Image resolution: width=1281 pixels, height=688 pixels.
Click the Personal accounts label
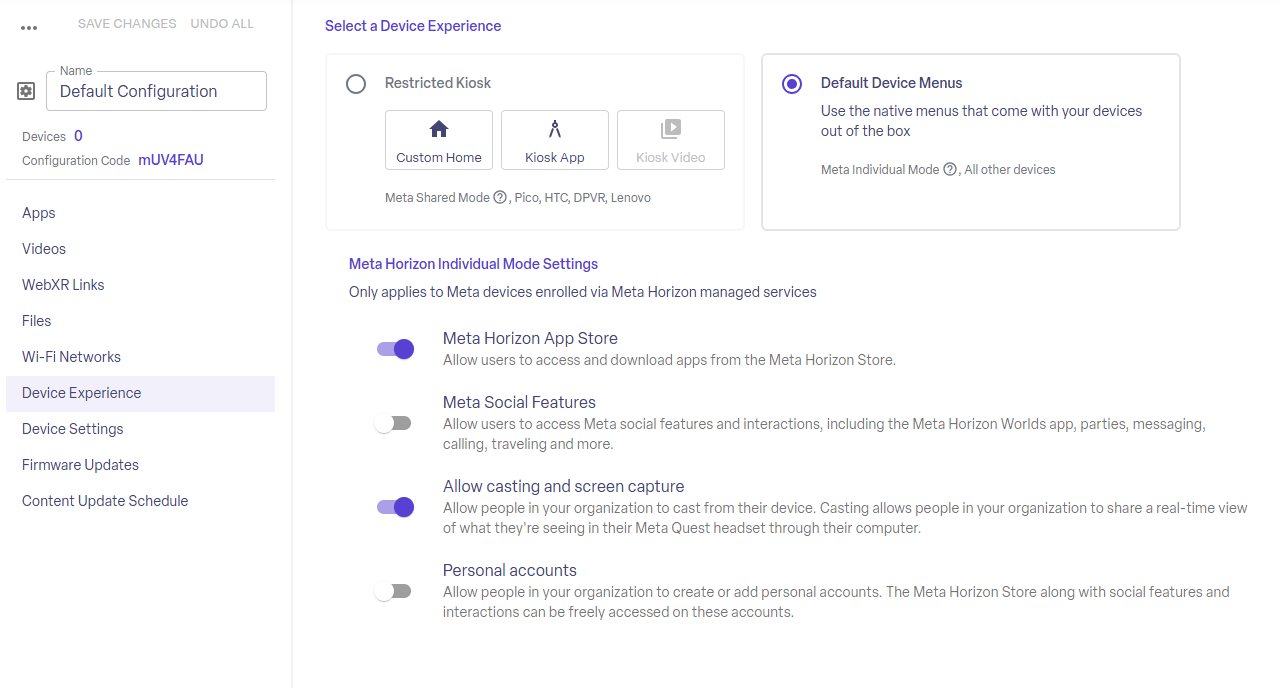(x=510, y=570)
